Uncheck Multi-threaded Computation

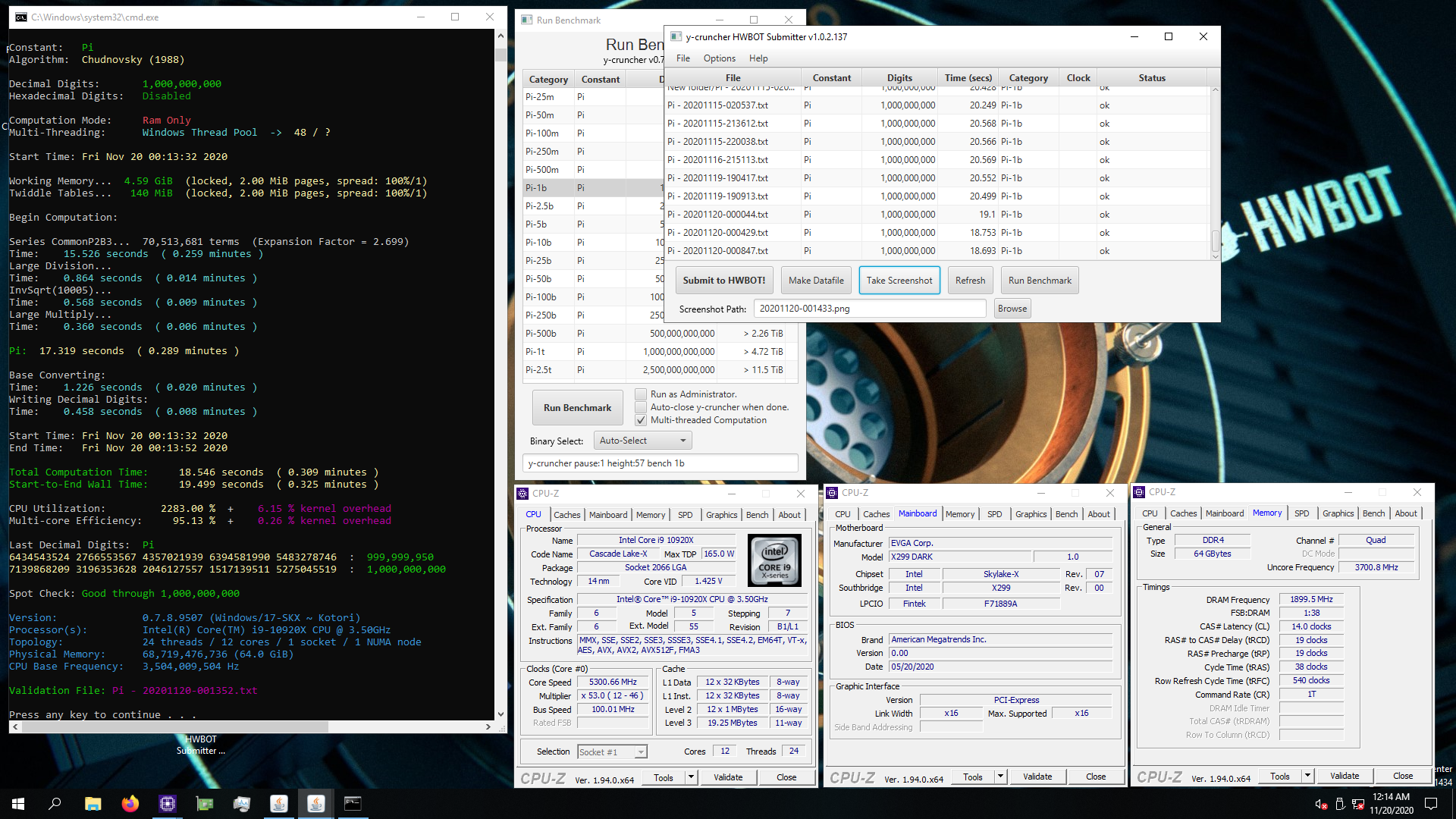641,420
